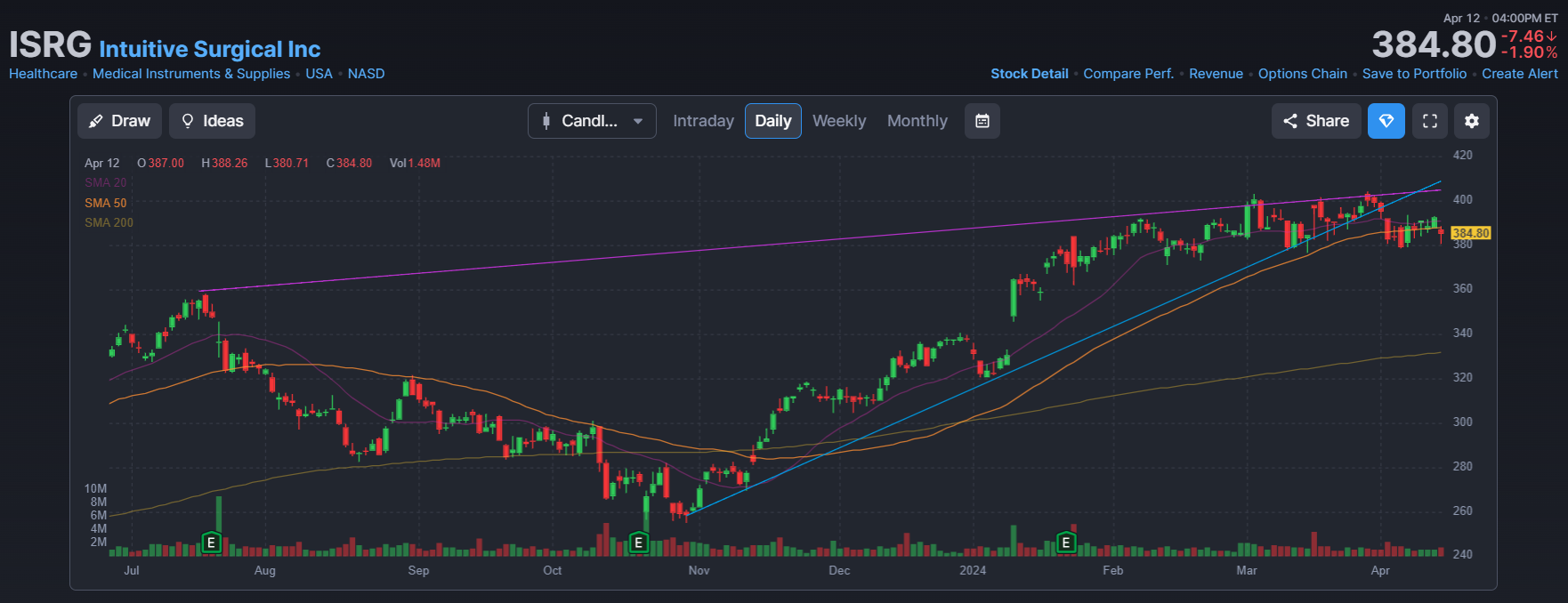Screen dimensions: 1568x603
Task: Open the Draw tool
Action: [119, 121]
